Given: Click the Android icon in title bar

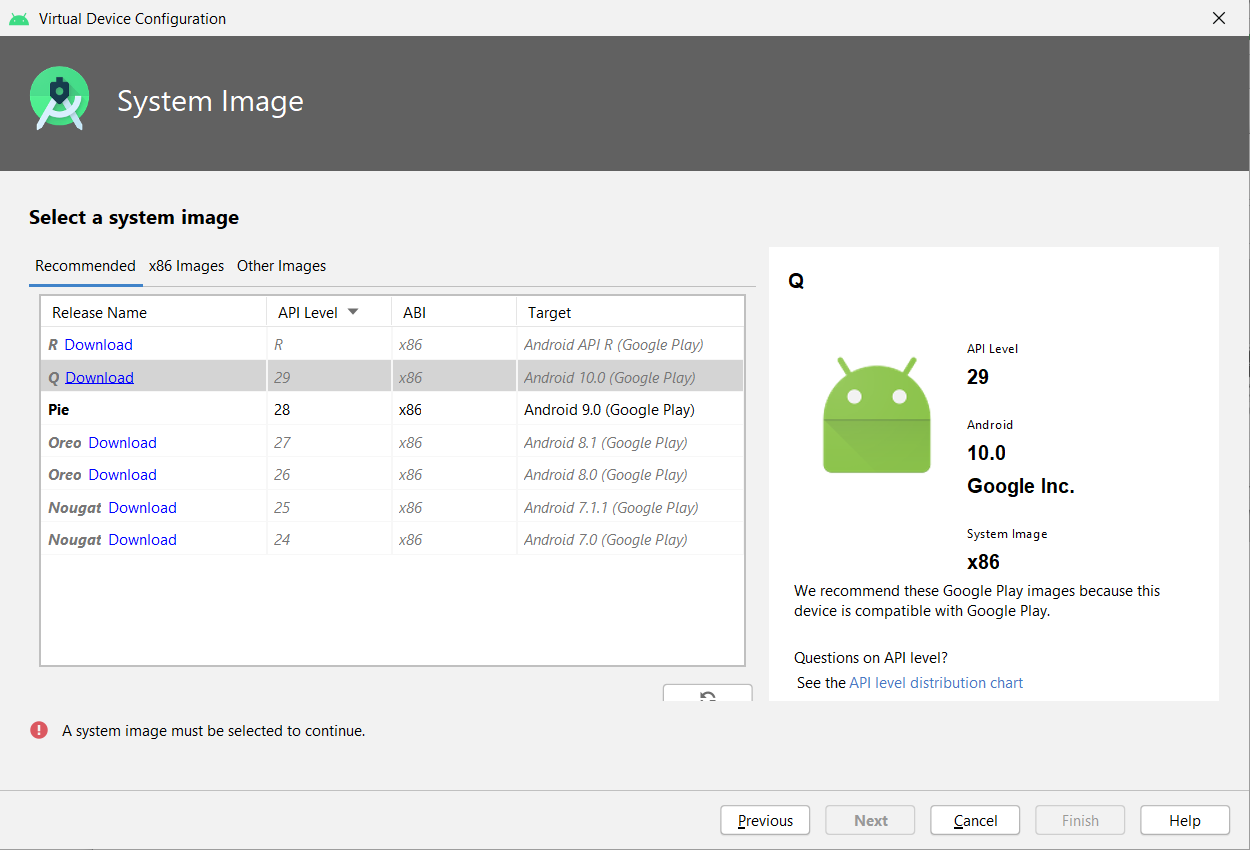Looking at the screenshot, I should pyautogui.click(x=18, y=18).
